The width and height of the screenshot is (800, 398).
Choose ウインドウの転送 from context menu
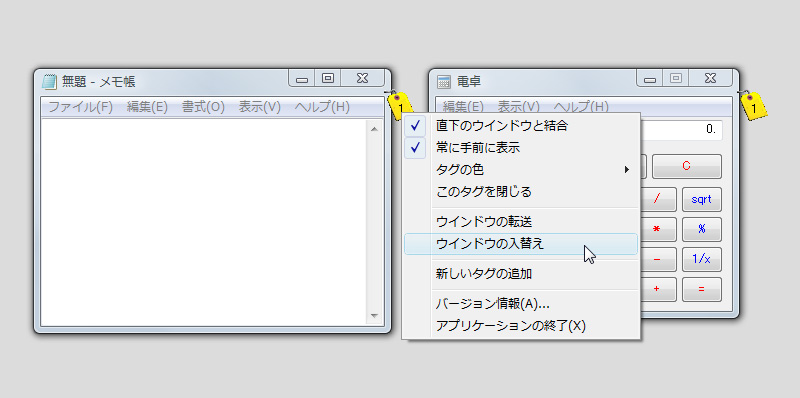point(520,221)
